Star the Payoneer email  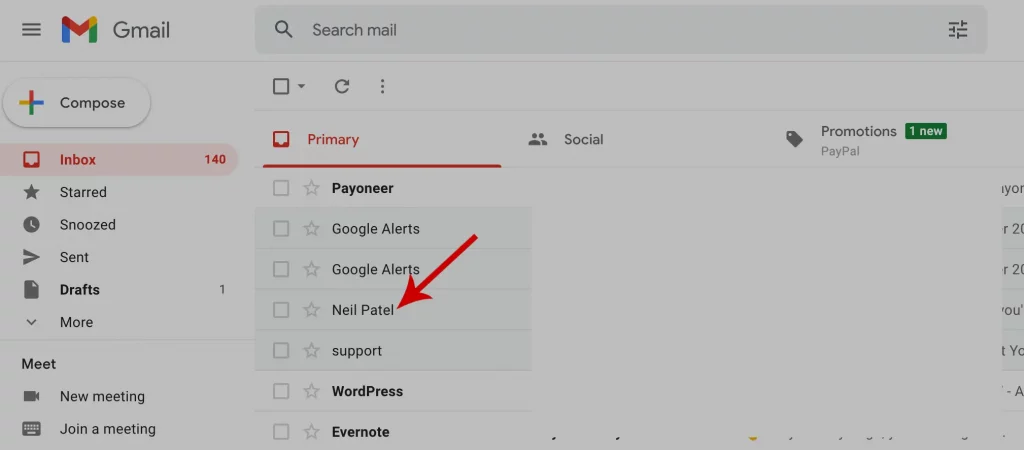click(312, 188)
